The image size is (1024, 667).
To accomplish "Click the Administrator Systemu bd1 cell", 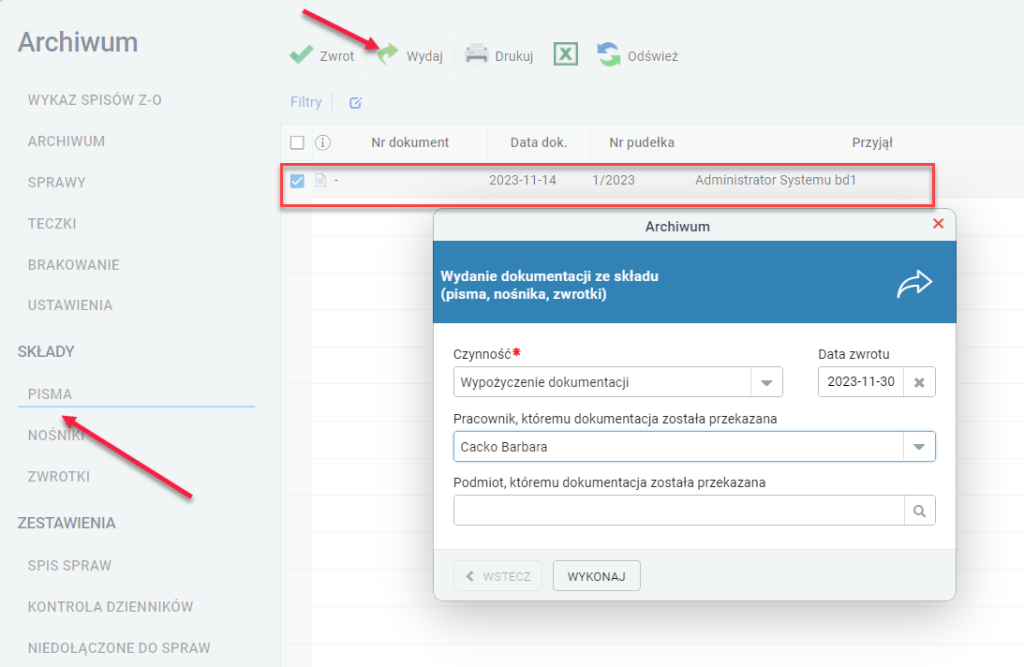I will coord(775,180).
